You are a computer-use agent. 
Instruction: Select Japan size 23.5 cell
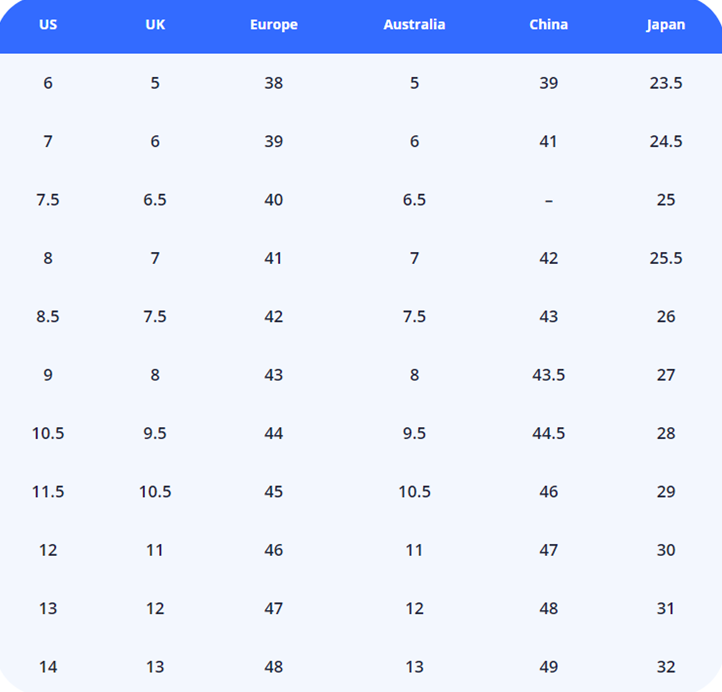[x=666, y=83]
